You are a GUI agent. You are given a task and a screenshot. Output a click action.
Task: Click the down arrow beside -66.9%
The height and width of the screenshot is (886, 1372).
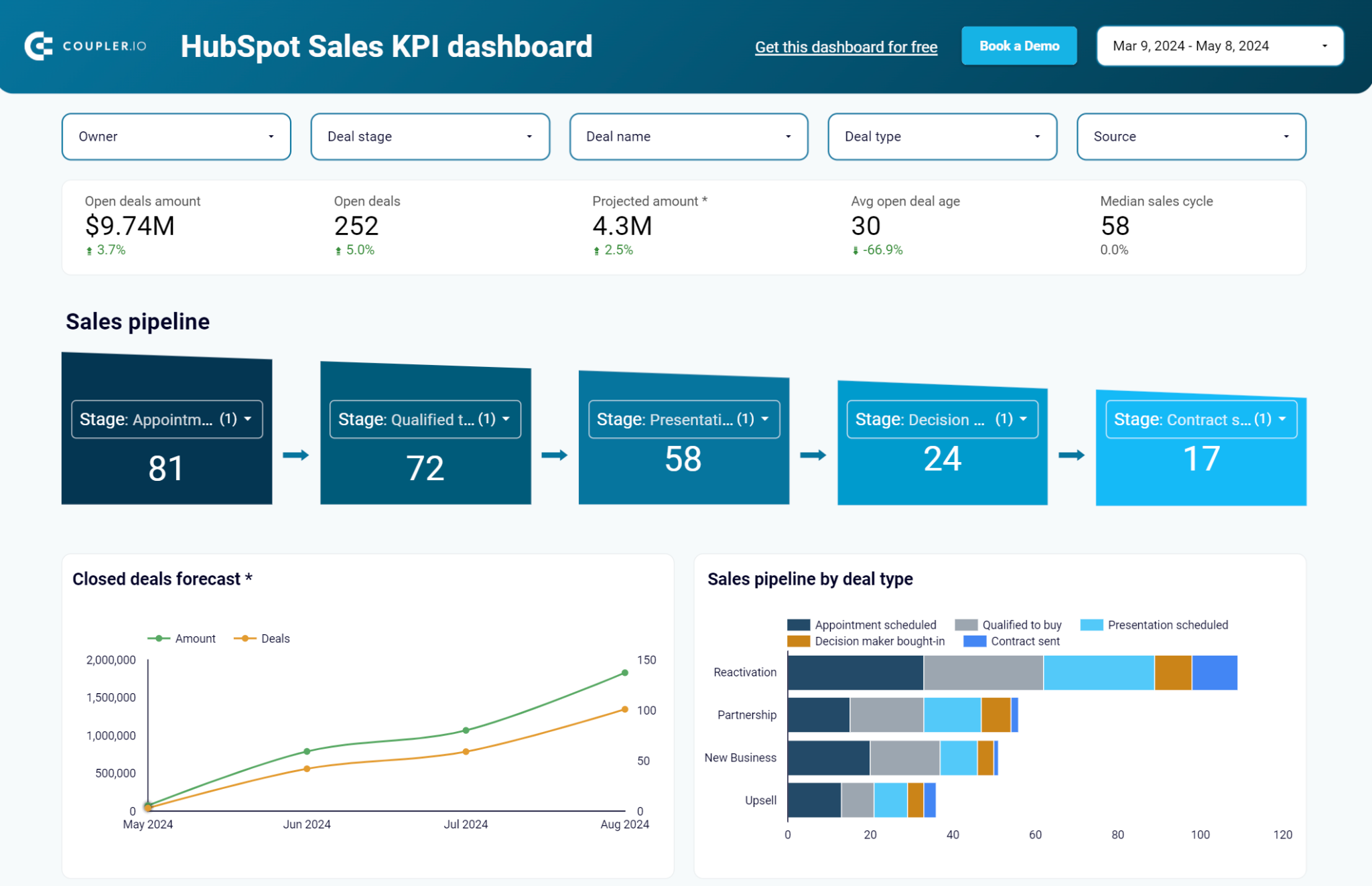pyautogui.click(x=855, y=250)
